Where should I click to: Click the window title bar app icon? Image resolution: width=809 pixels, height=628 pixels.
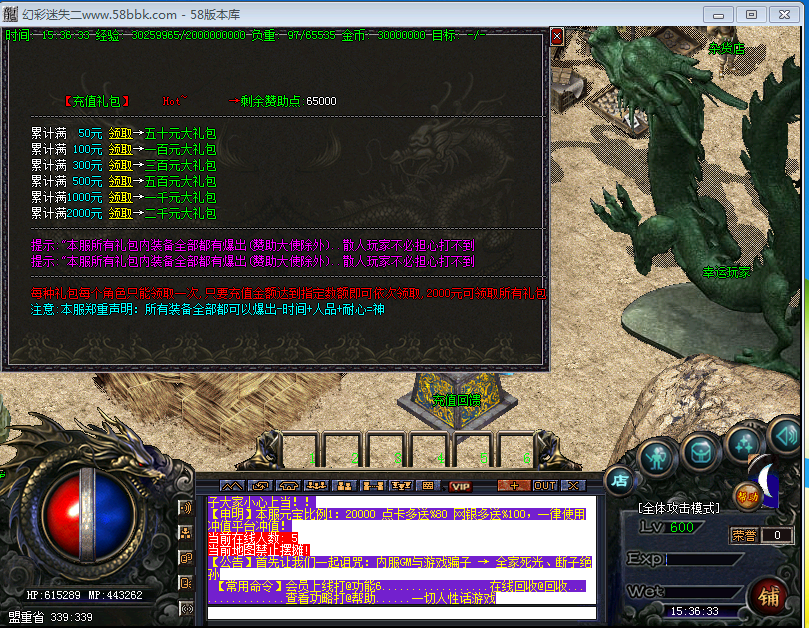tap(10, 14)
